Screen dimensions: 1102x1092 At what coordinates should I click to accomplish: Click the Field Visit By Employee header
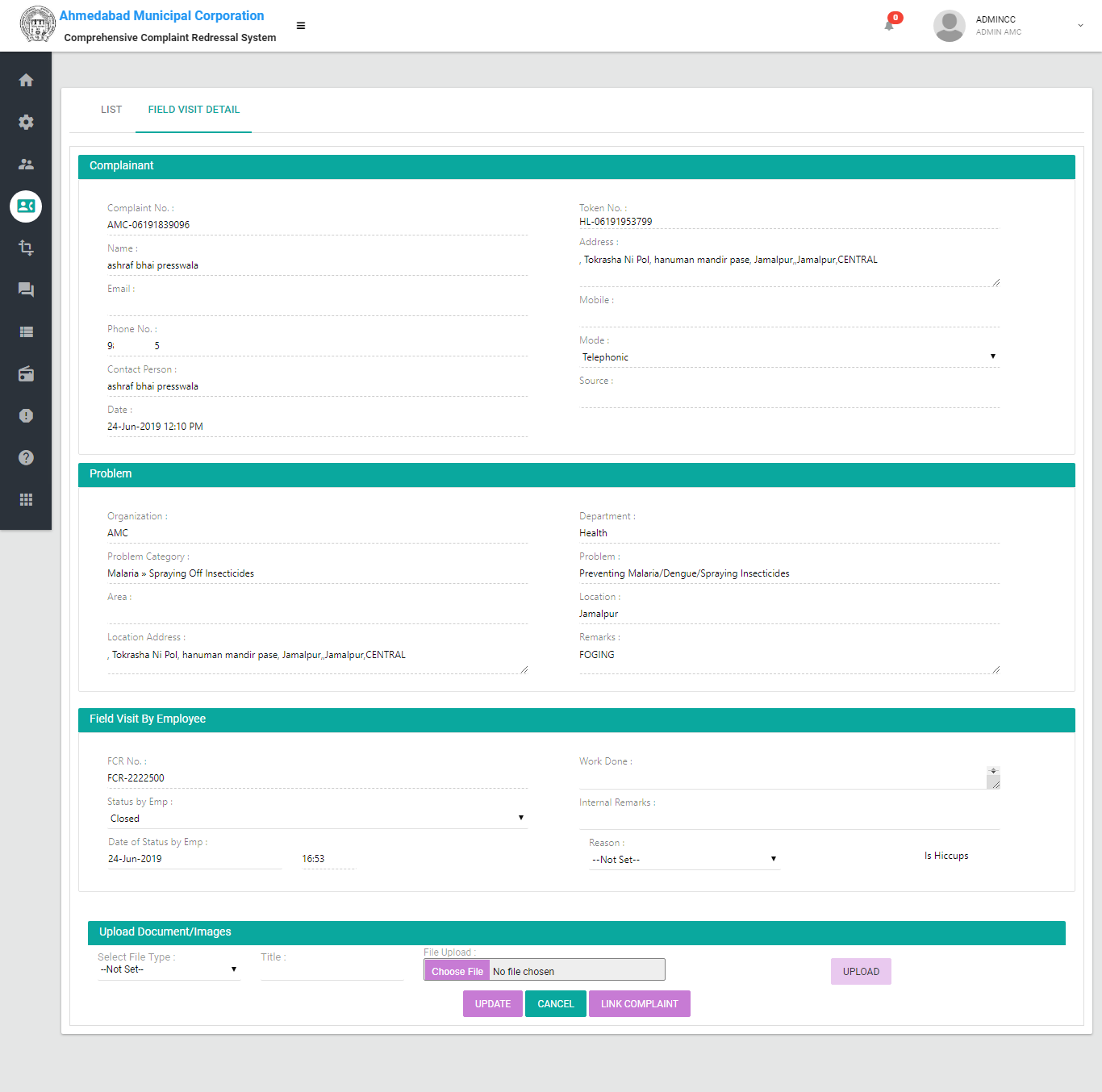(x=577, y=719)
